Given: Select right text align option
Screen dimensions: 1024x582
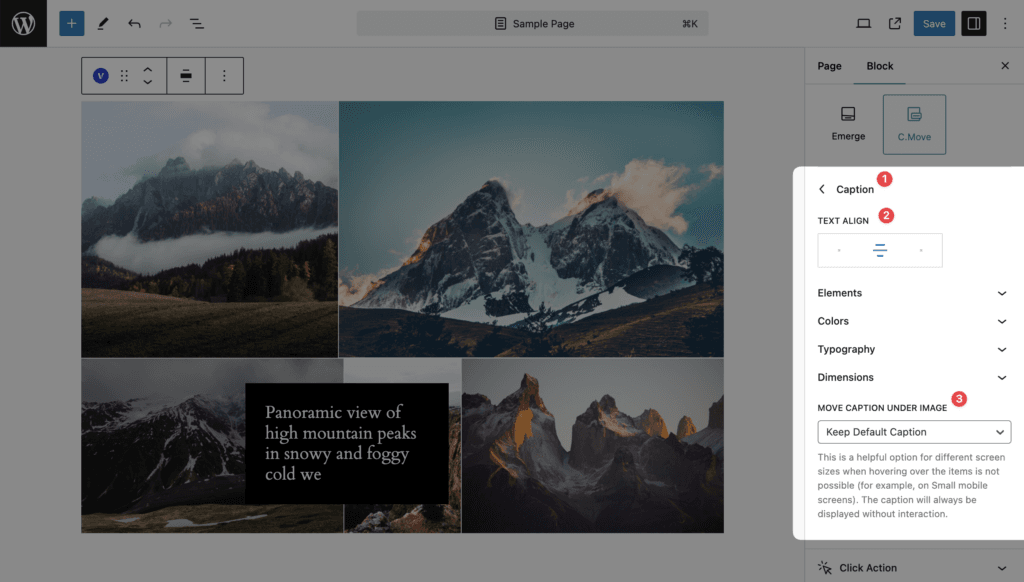Looking at the screenshot, I should tap(921, 250).
